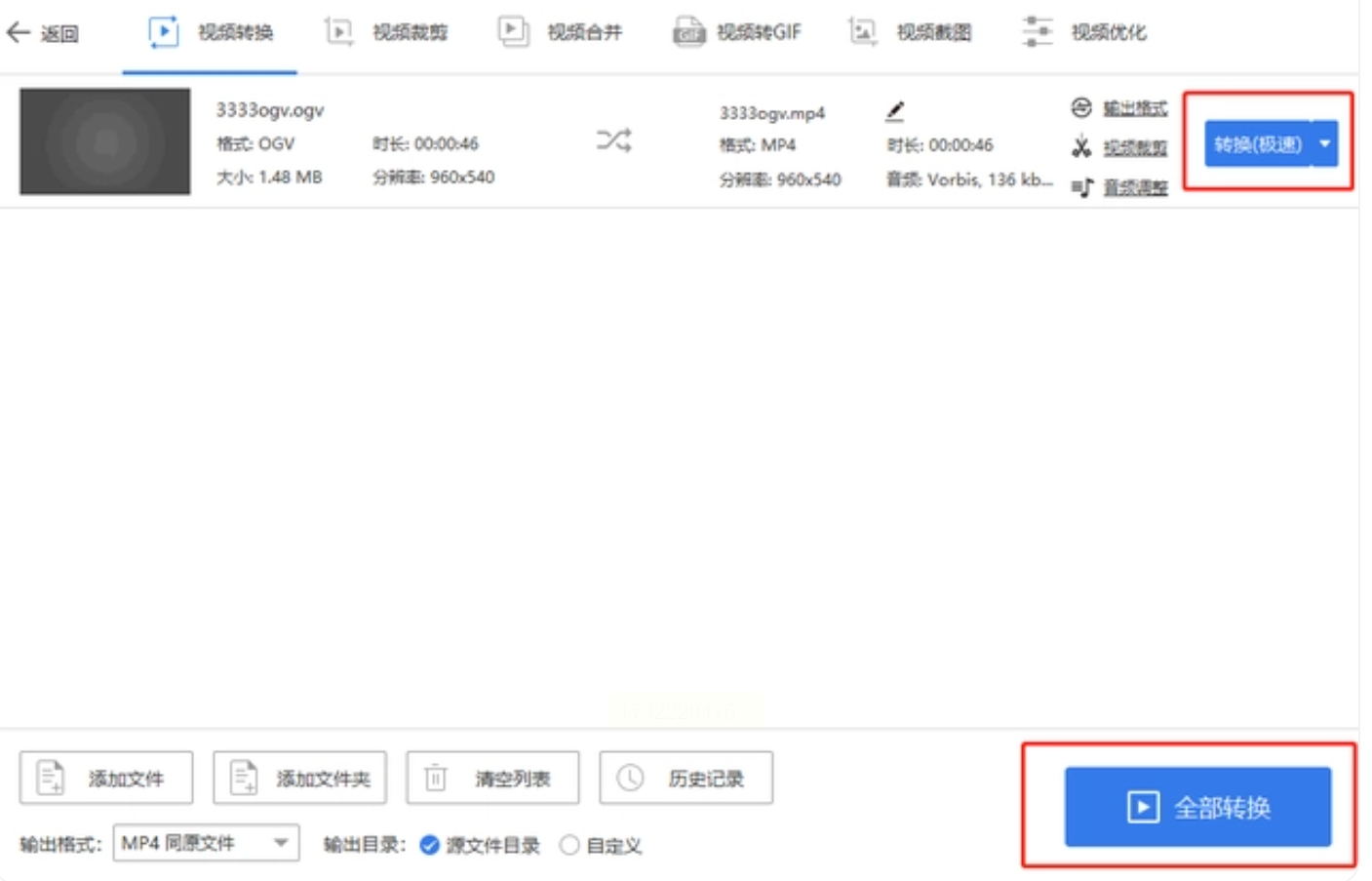Open the 视频转GIF tab

click(736, 32)
